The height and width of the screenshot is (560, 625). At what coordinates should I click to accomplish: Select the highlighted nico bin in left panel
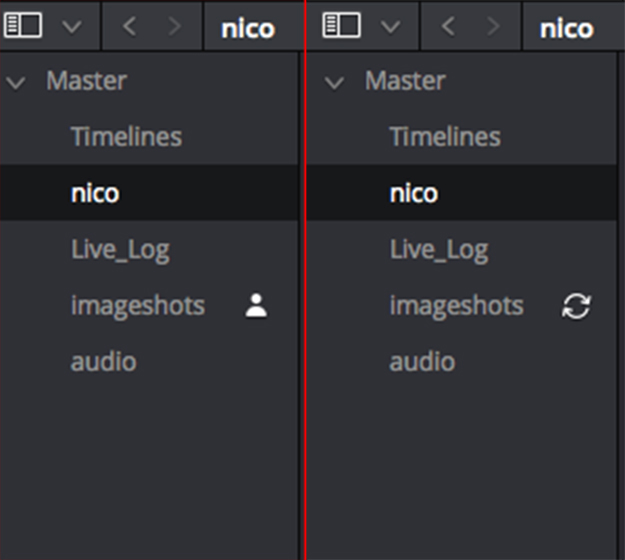coord(95,193)
